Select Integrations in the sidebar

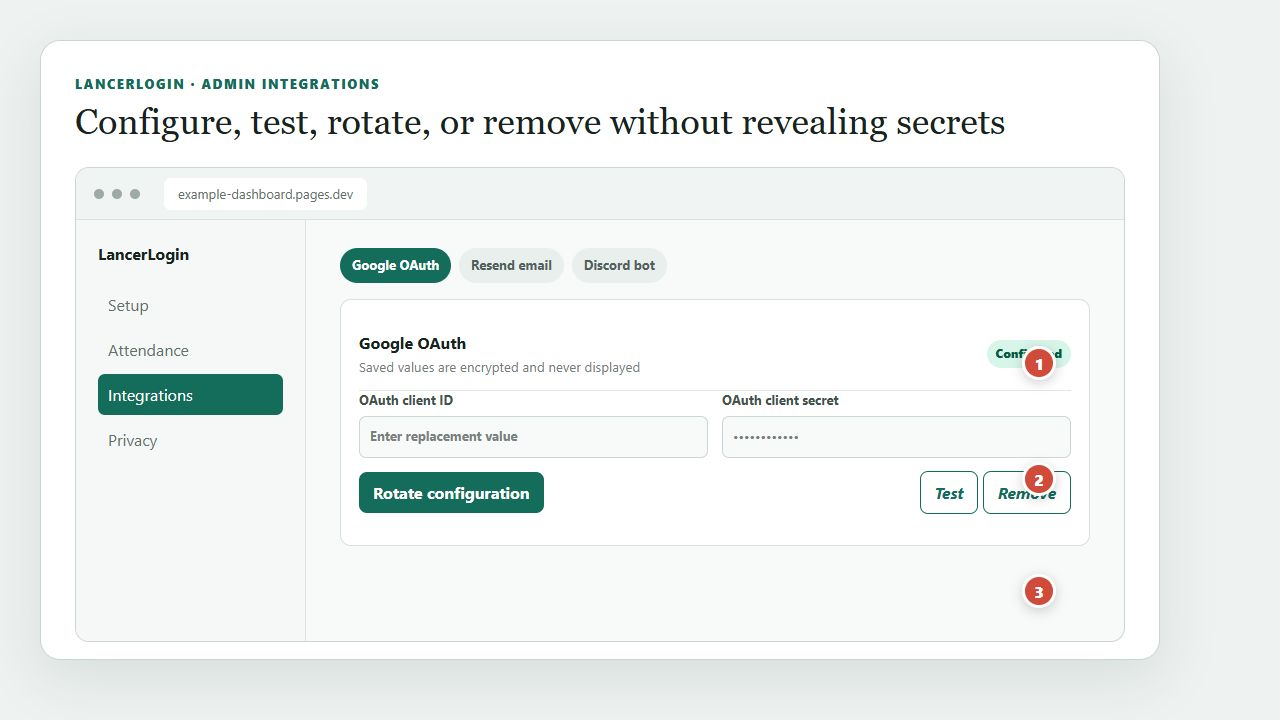(x=190, y=395)
